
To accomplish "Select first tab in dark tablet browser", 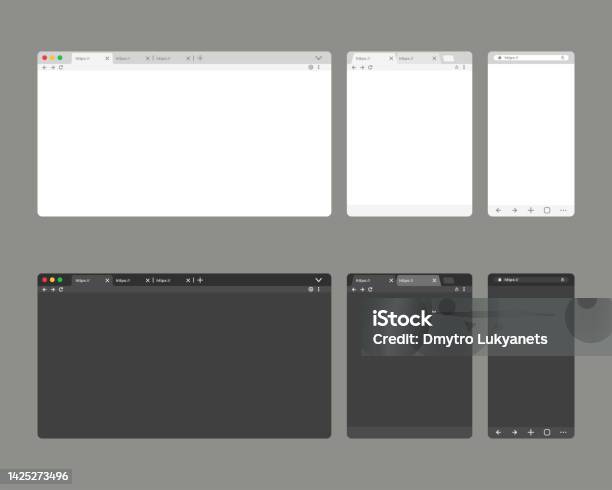I will tap(374, 281).
